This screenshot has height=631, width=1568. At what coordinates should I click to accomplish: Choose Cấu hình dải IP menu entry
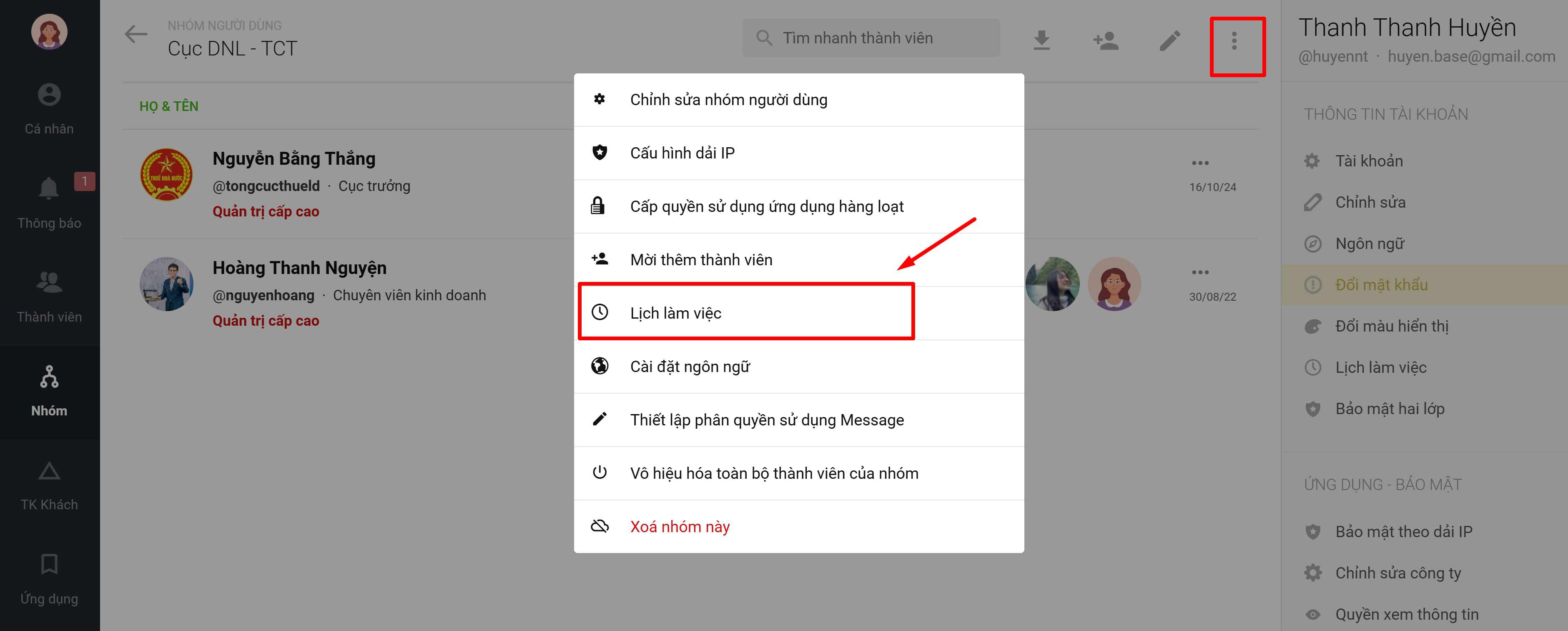[x=682, y=152]
